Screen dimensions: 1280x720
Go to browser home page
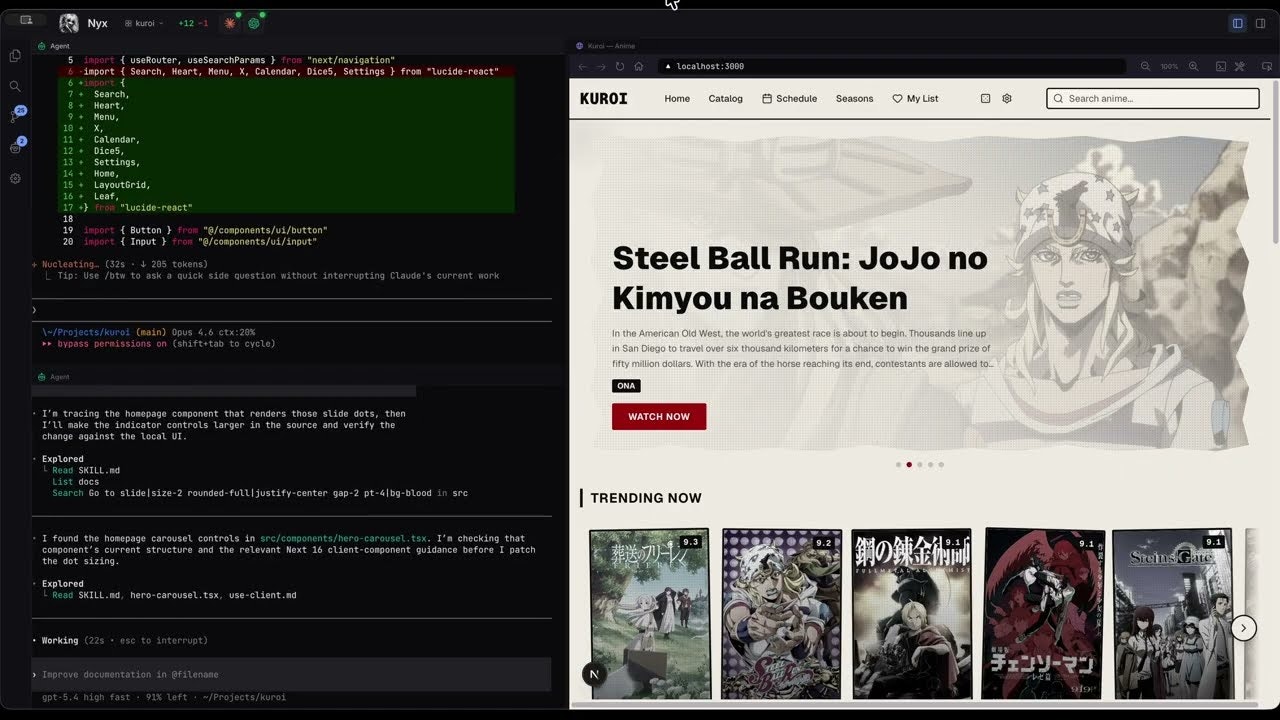click(x=638, y=66)
